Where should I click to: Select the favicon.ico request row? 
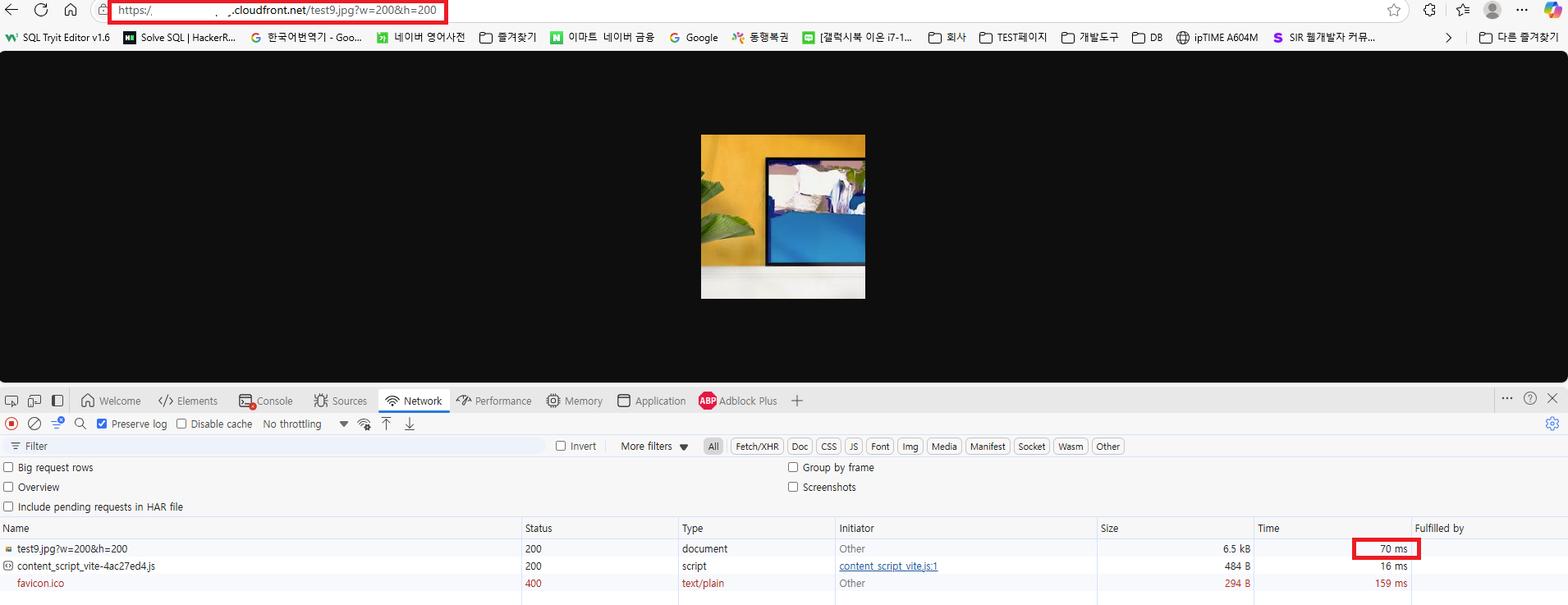(784, 583)
